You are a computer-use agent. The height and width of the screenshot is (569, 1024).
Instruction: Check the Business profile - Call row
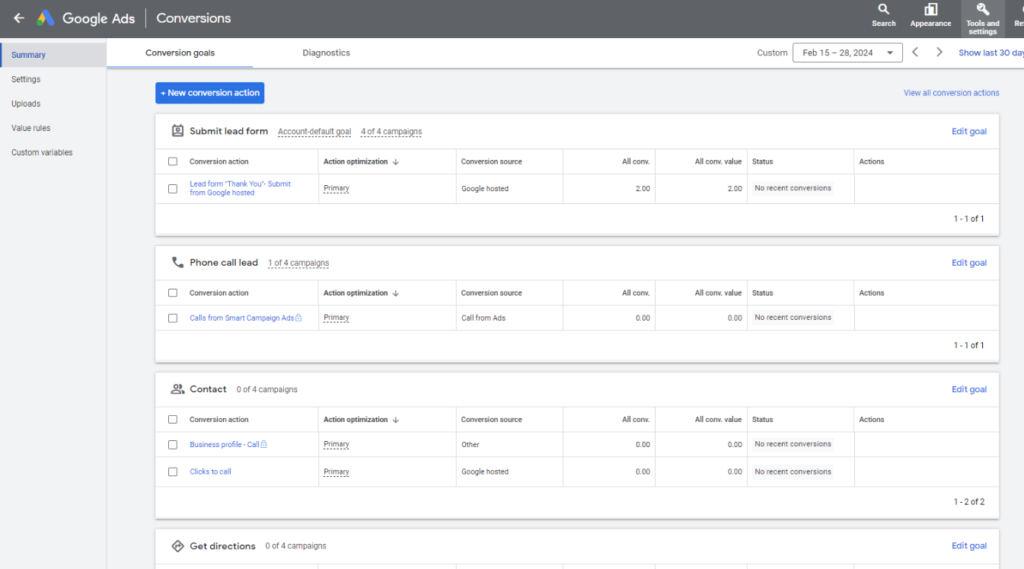pyautogui.click(x=172, y=445)
